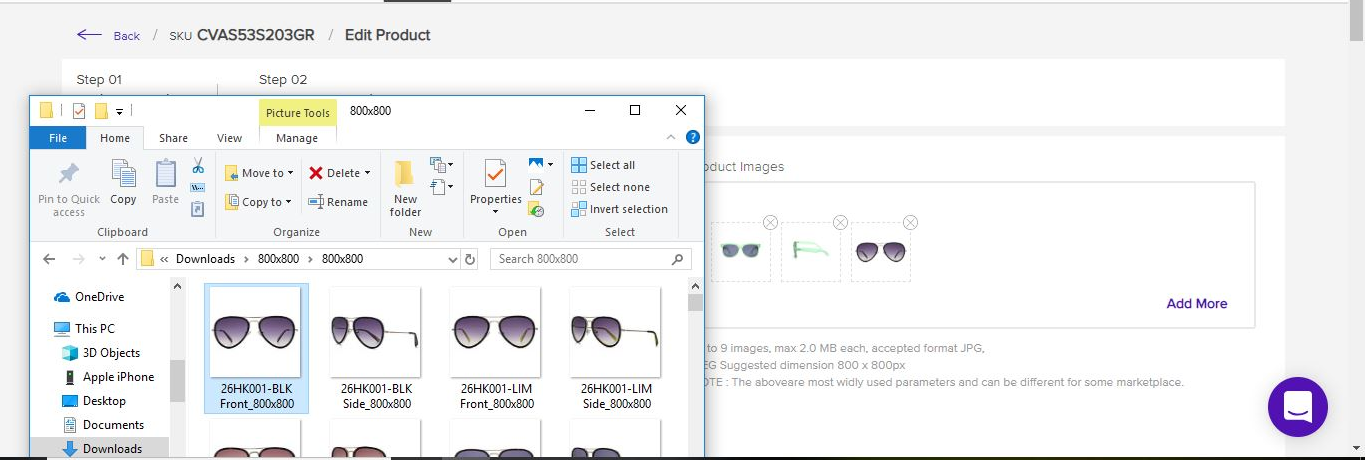Open Customize Quick Access Toolbar dropdown
1365x460 pixels.
[x=119, y=111]
